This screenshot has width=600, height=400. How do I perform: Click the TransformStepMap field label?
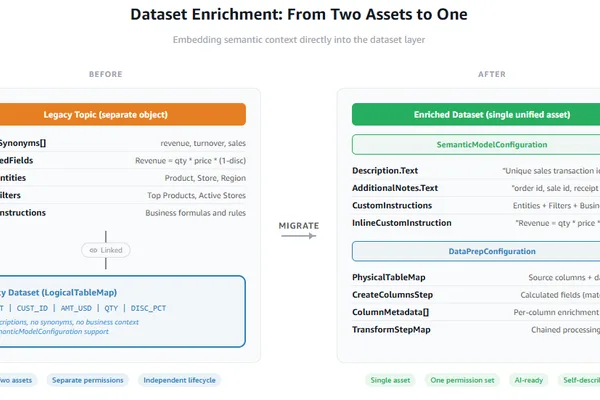(391, 330)
